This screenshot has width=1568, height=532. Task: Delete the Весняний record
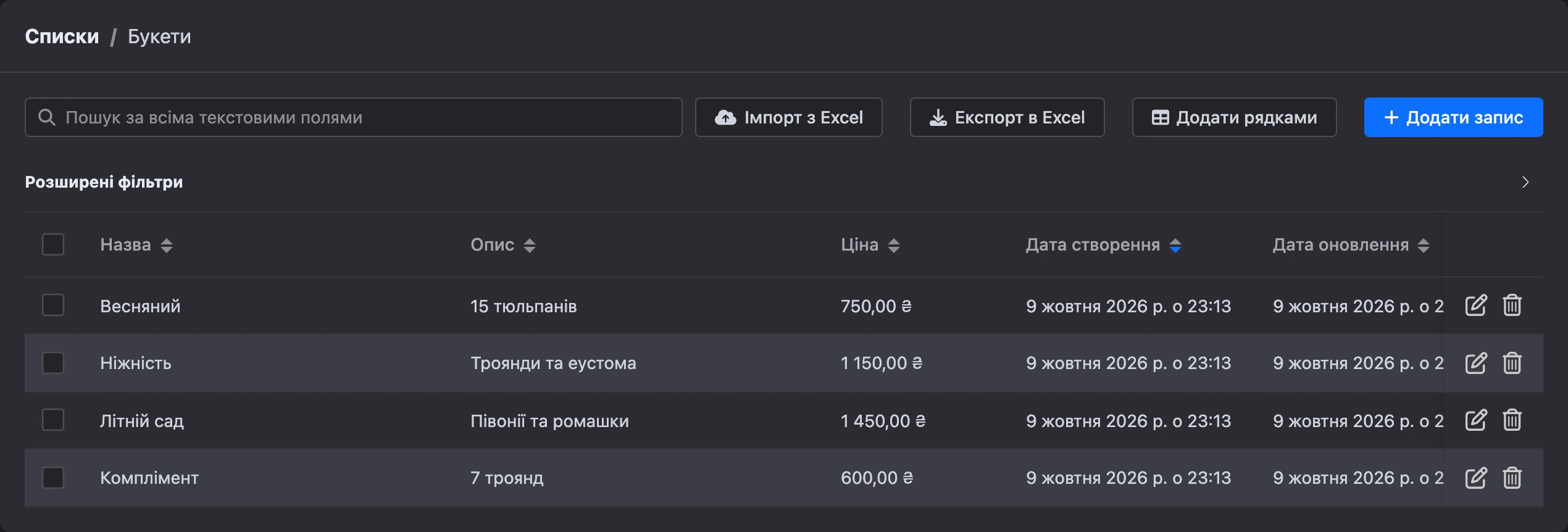pyautogui.click(x=1512, y=305)
